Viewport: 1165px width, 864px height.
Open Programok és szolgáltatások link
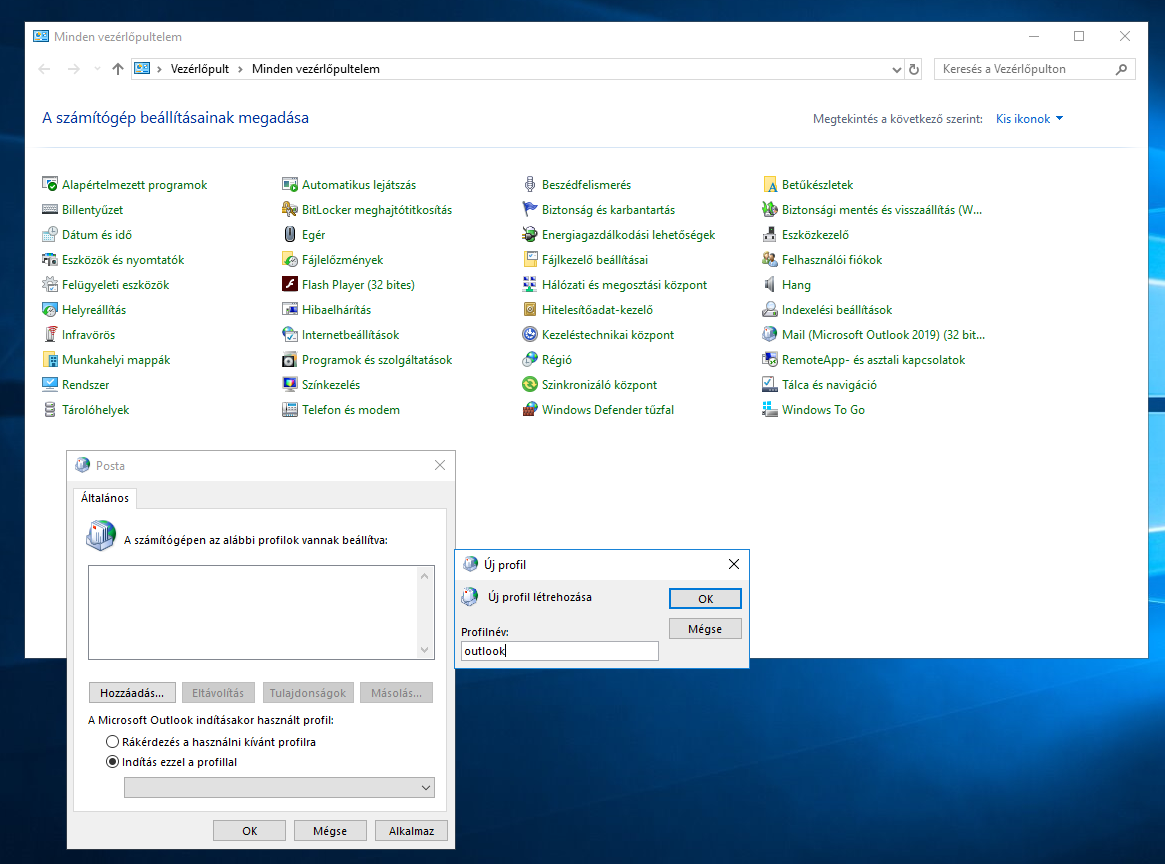(377, 360)
